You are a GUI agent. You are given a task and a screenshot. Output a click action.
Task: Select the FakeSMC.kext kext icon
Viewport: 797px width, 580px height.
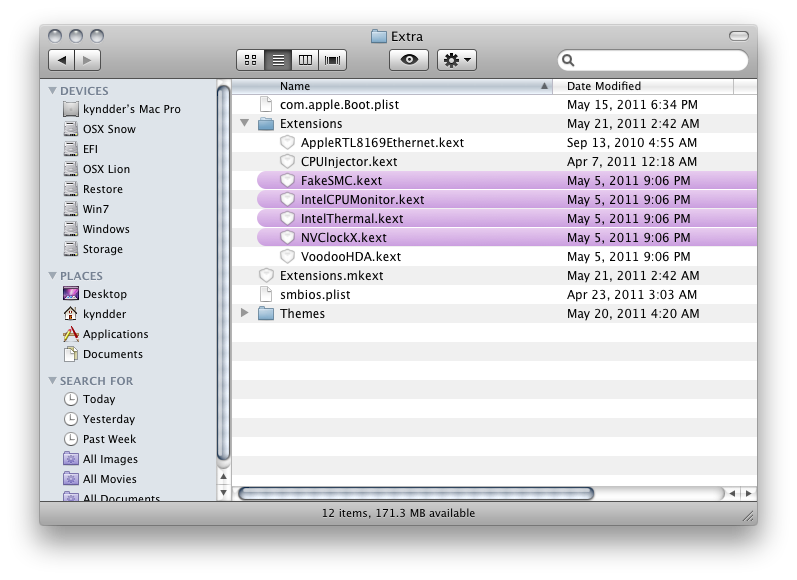[288, 180]
